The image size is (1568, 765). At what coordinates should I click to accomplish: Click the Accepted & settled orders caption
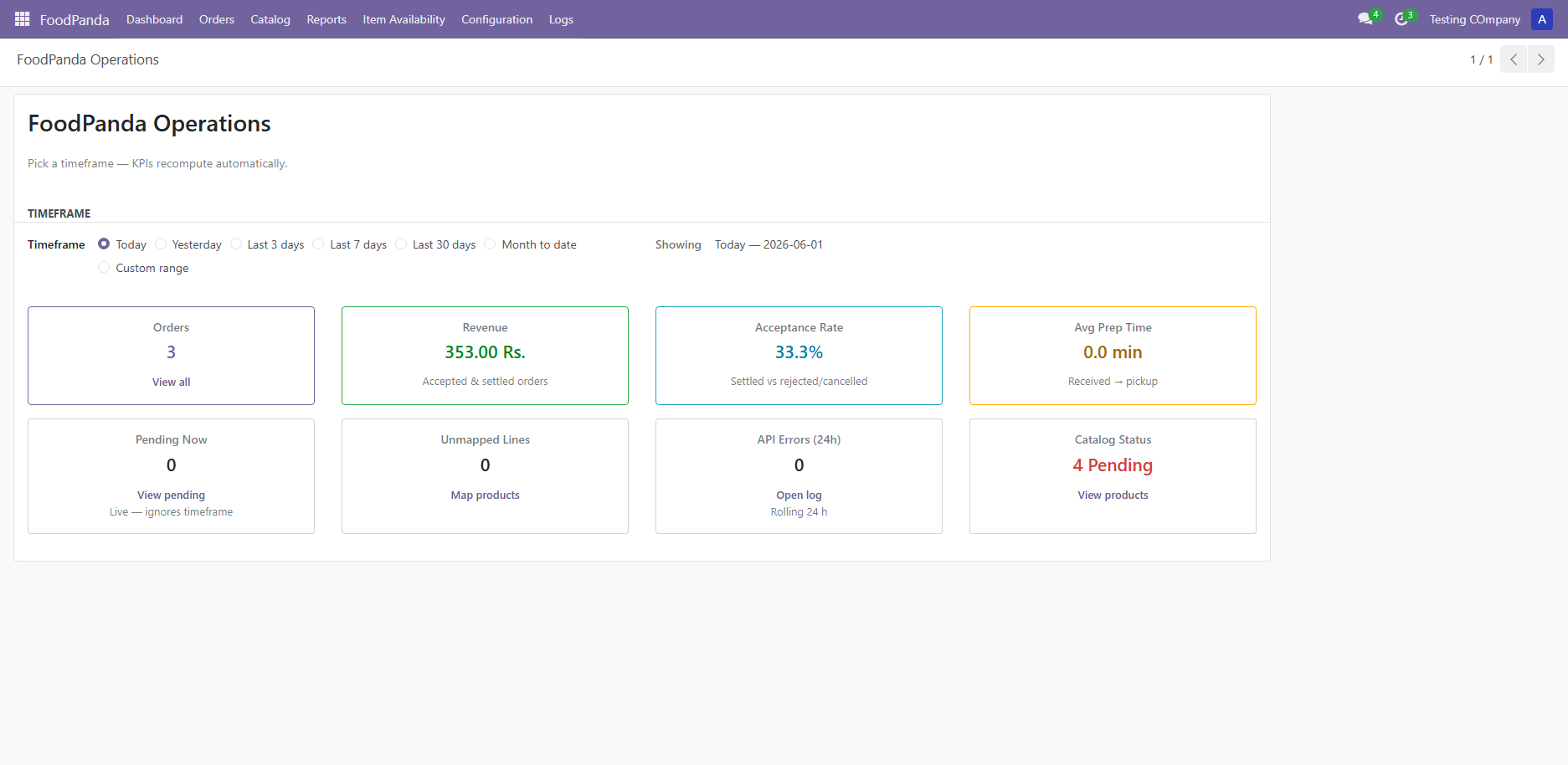click(486, 381)
